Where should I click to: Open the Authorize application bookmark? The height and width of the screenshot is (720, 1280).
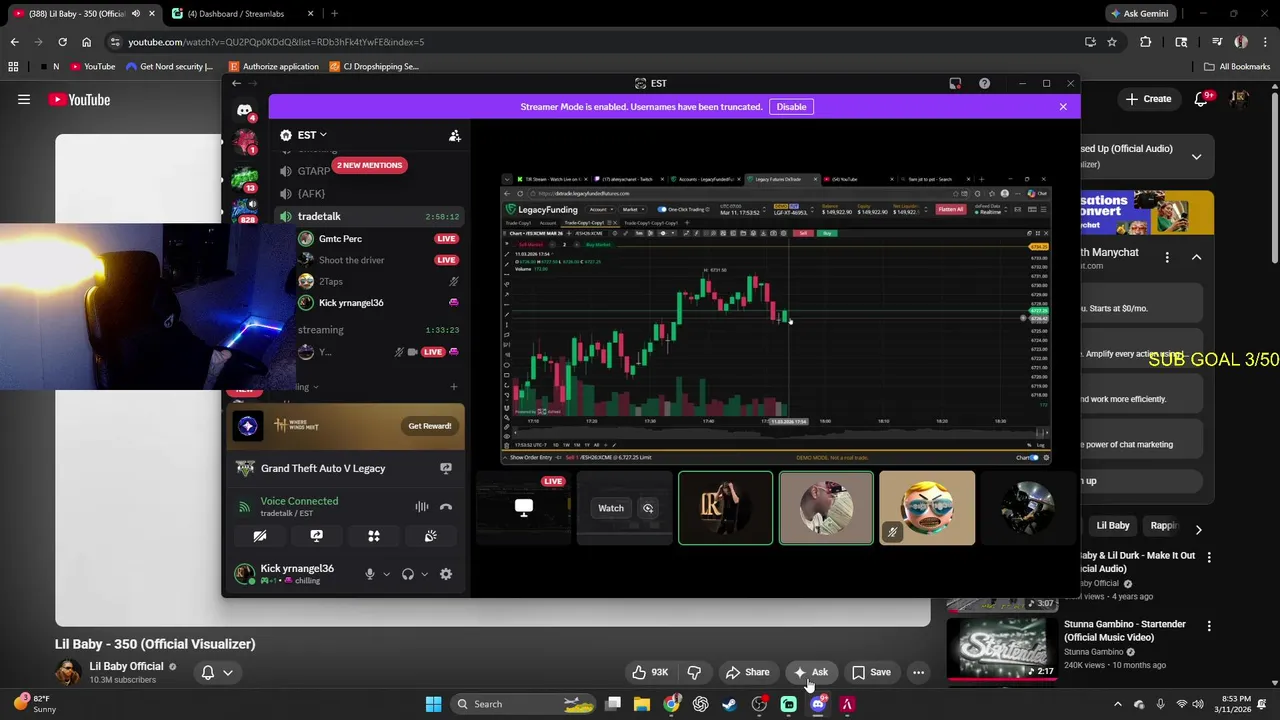pos(274,66)
